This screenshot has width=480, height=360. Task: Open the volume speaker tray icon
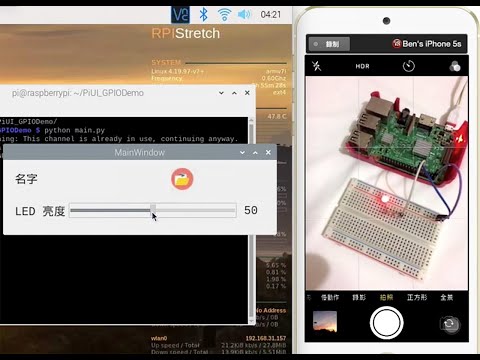tap(244, 14)
